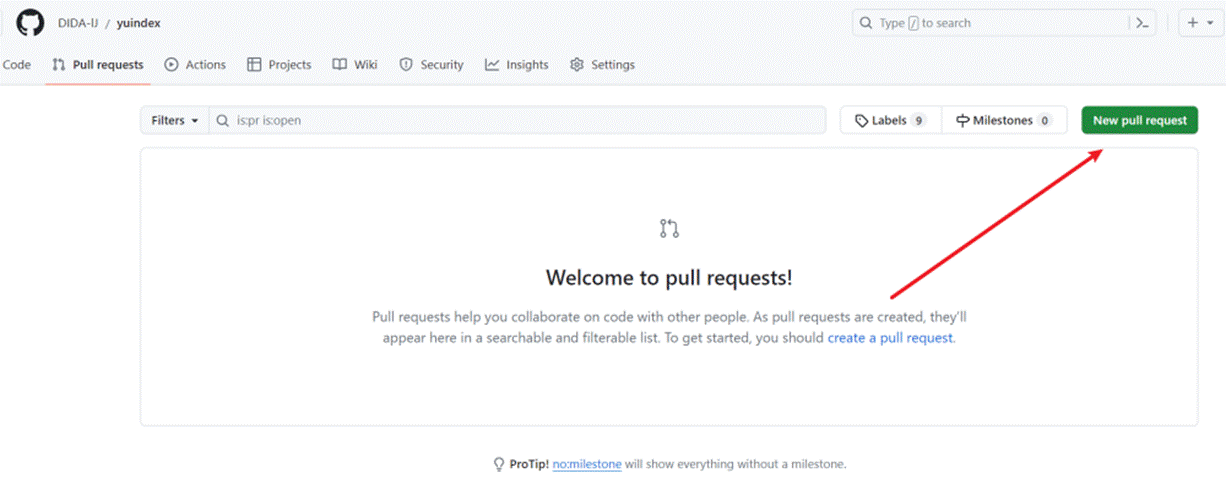Screen dimensions: 1226x484
Task: Open the Labels list
Action: [x=890, y=121]
